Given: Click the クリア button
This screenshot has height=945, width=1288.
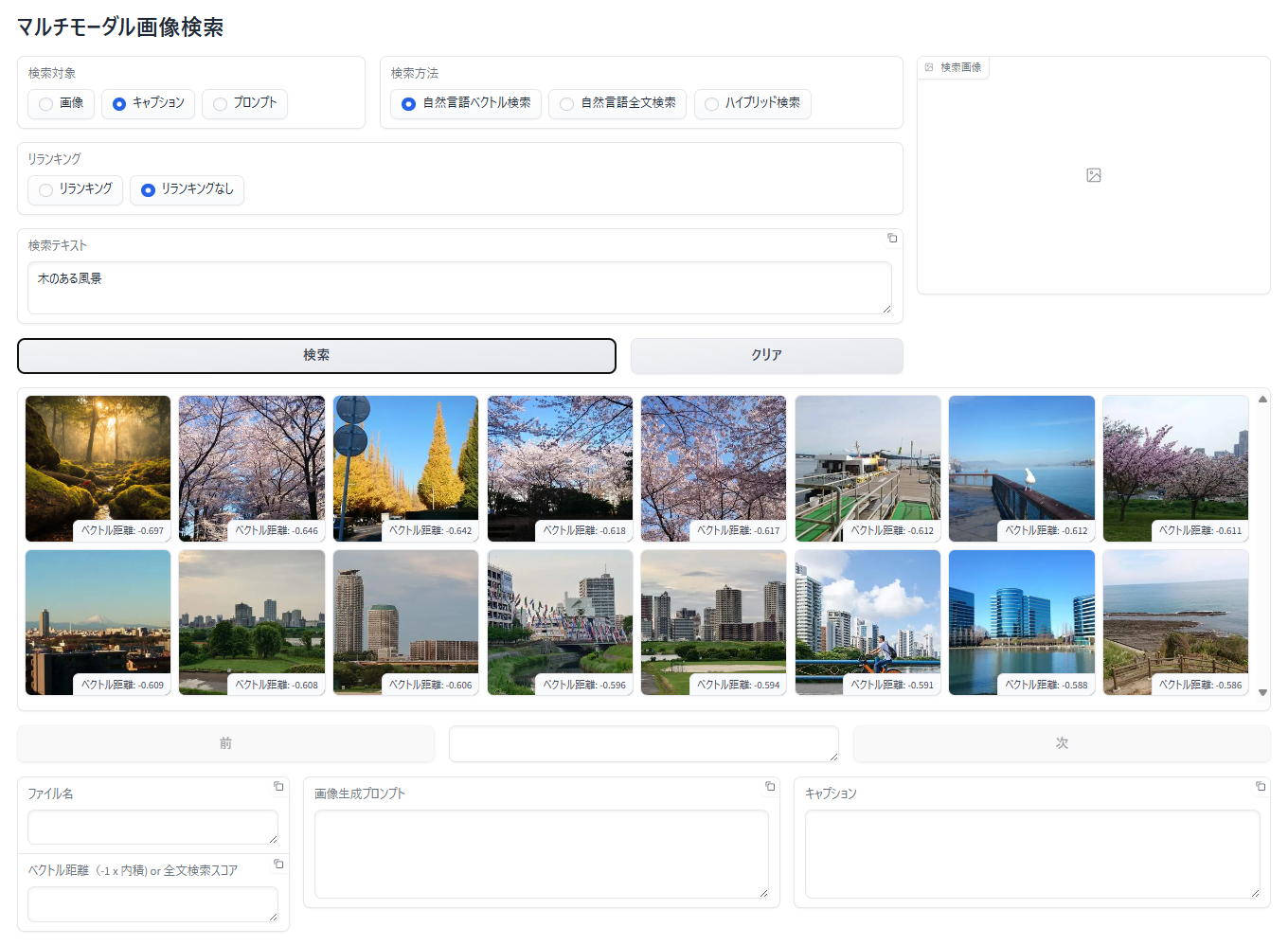Looking at the screenshot, I should click(767, 356).
